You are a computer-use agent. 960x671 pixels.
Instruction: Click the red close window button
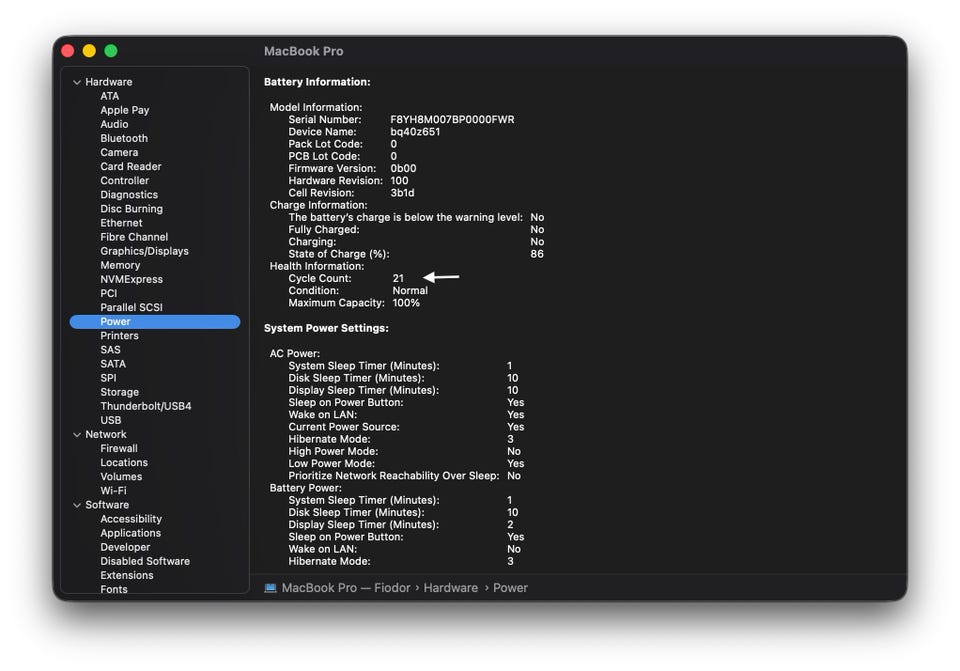point(68,51)
